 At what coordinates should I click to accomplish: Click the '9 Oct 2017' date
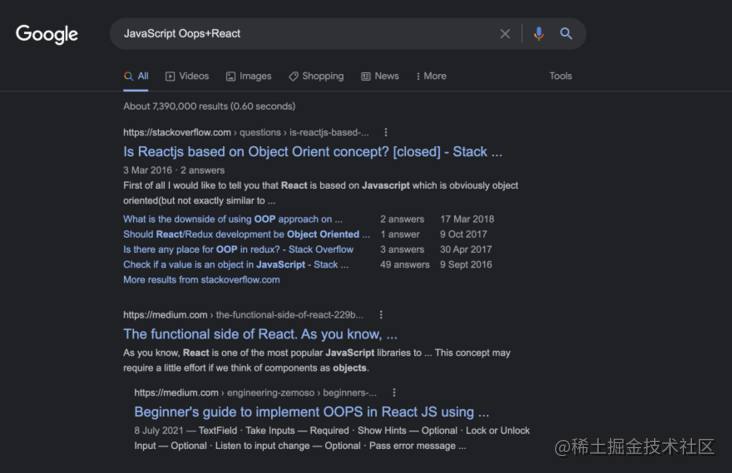point(463,234)
